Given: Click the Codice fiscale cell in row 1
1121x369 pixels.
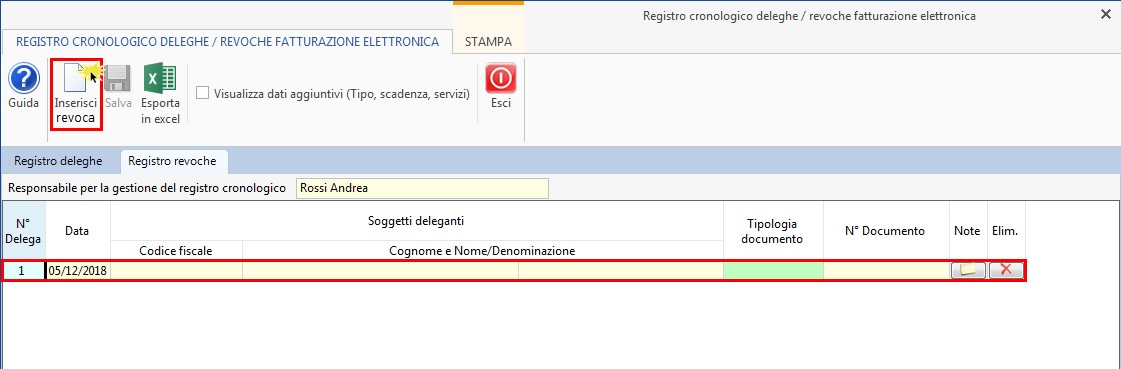Looking at the screenshot, I should (x=177, y=270).
